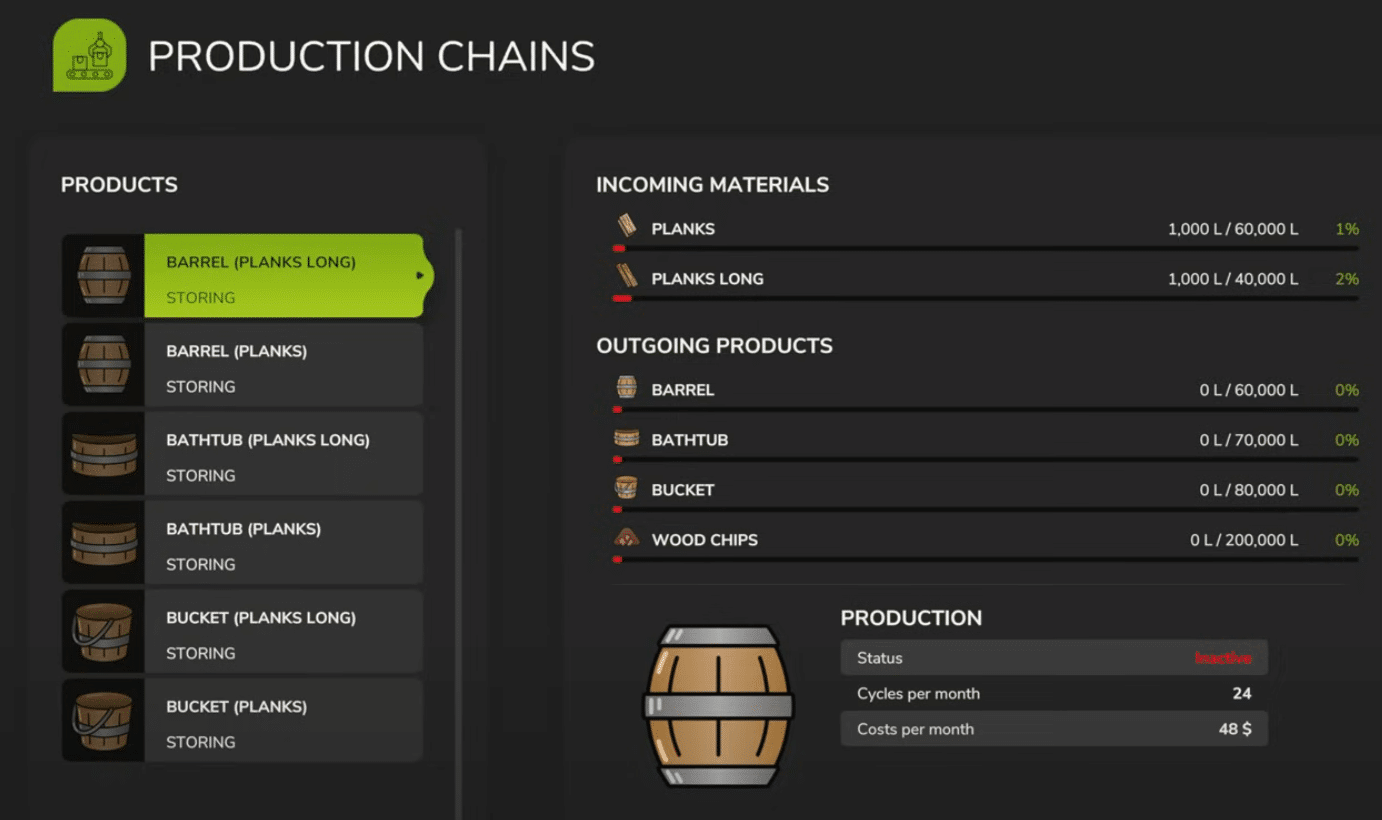Screen dimensions: 1382x820
Task: Choose Bucket (Planks) from products list
Action: point(283,721)
